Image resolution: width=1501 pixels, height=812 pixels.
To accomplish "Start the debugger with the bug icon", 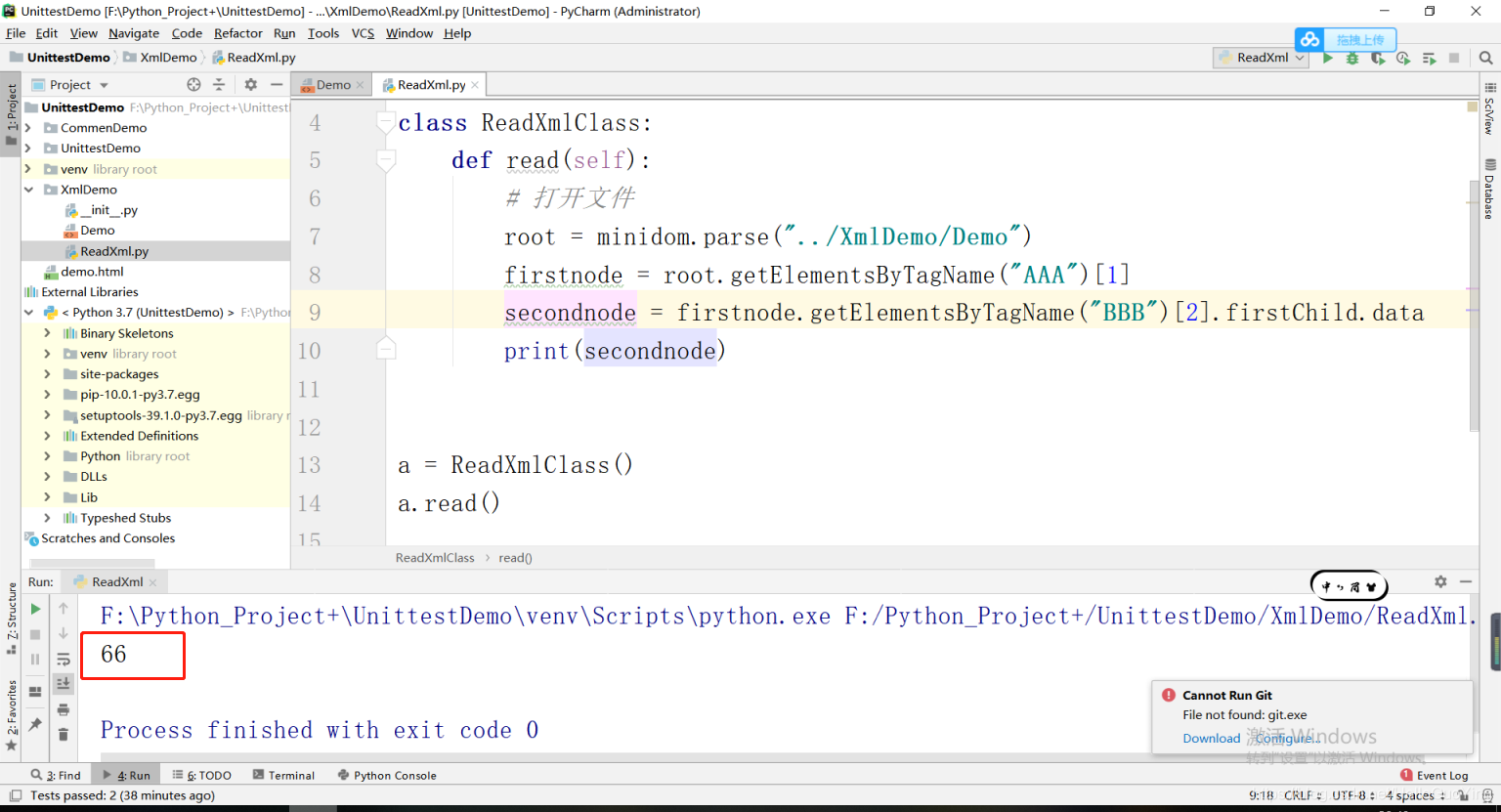I will coord(1352,59).
